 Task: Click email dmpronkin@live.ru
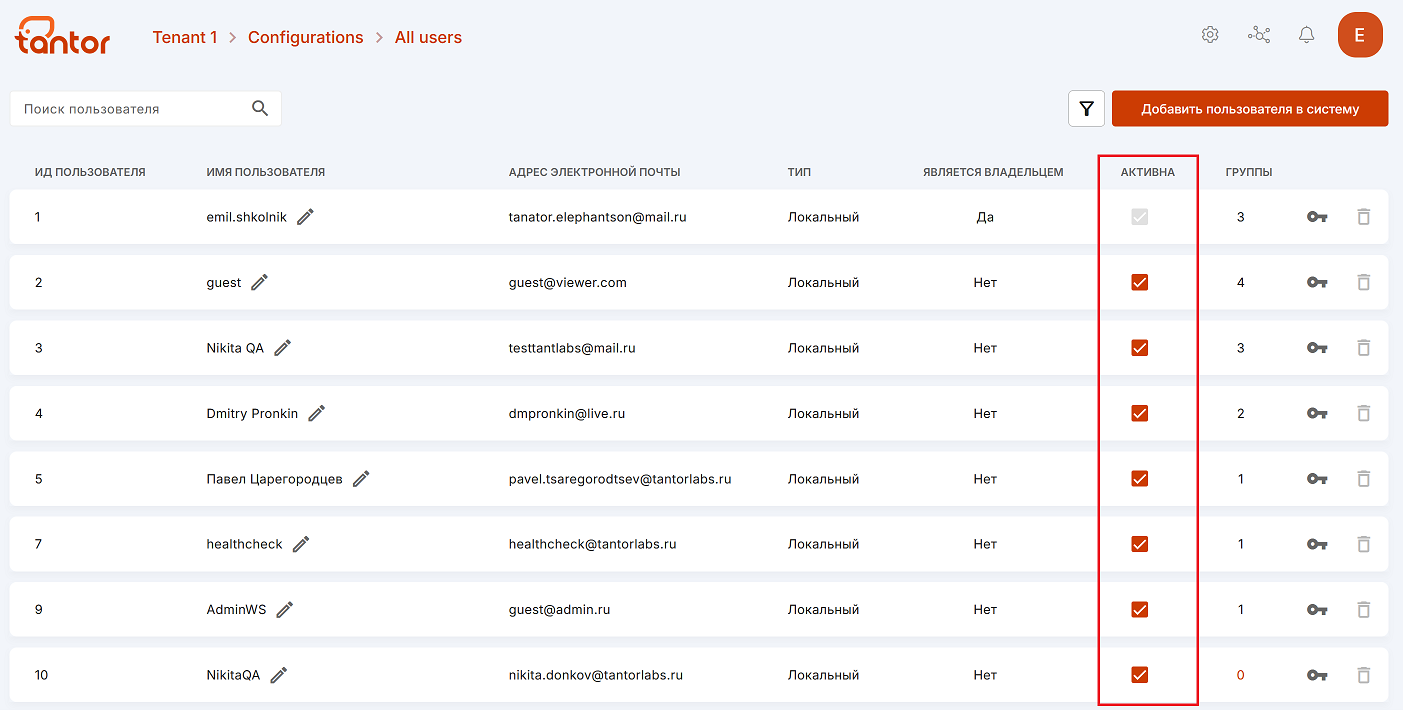[567, 413]
